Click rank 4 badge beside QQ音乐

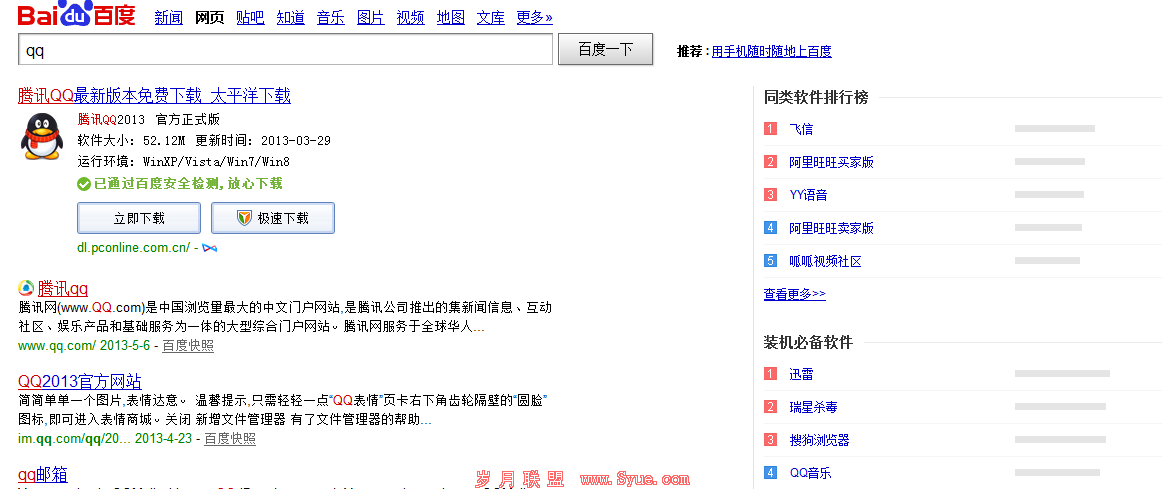coord(770,473)
